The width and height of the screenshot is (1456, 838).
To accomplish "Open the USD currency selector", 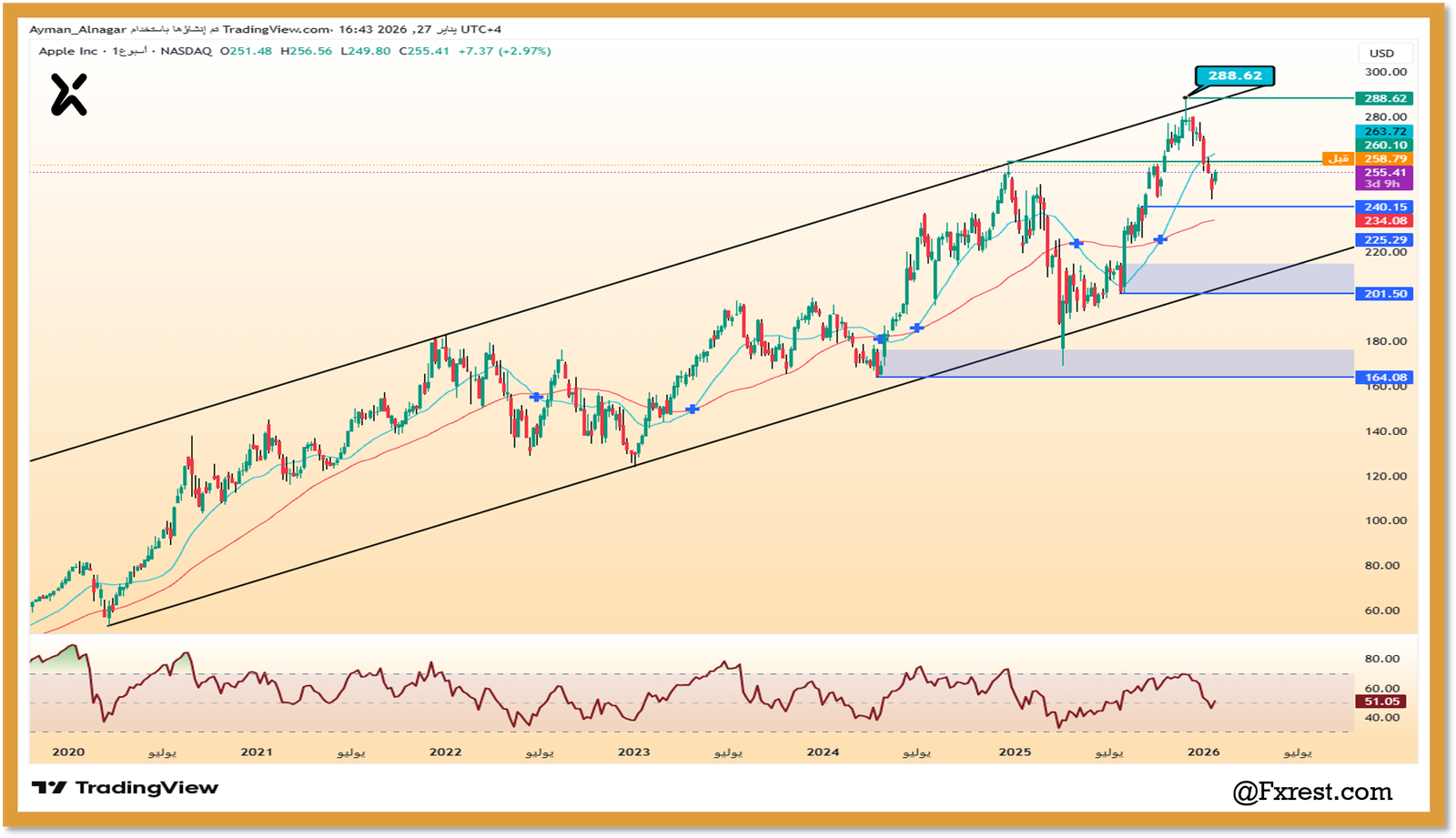I will [1381, 53].
